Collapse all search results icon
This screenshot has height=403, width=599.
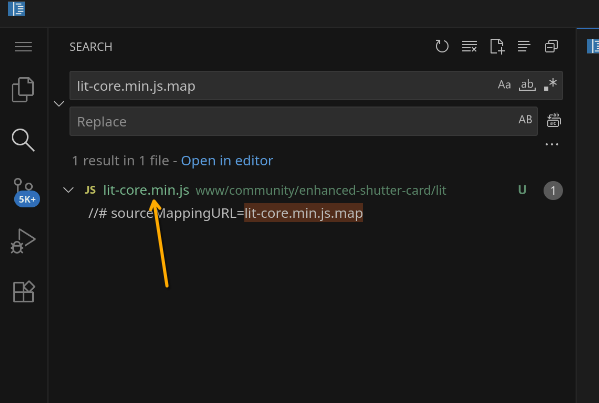pyautogui.click(x=551, y=47)
